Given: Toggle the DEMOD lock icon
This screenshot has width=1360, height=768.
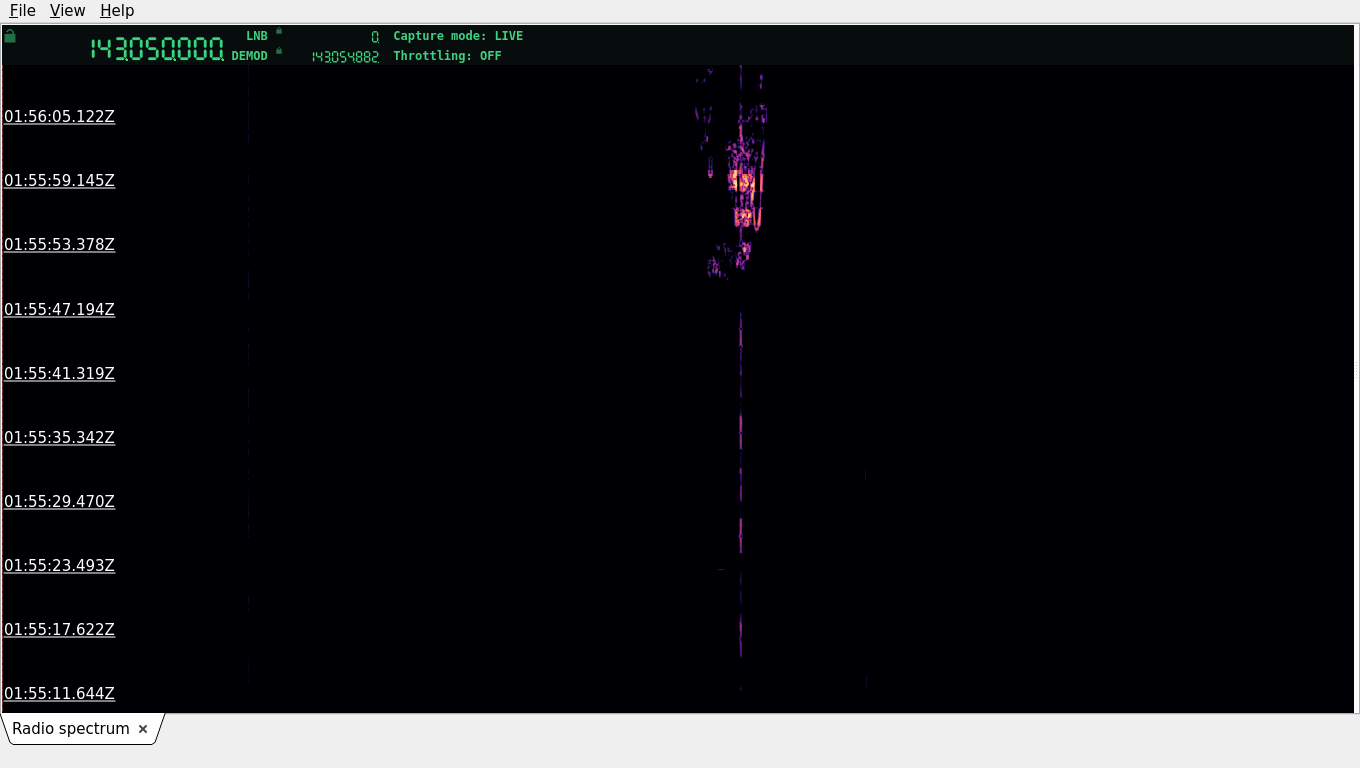Looking at the screenshot, I should tap(279, 51).
